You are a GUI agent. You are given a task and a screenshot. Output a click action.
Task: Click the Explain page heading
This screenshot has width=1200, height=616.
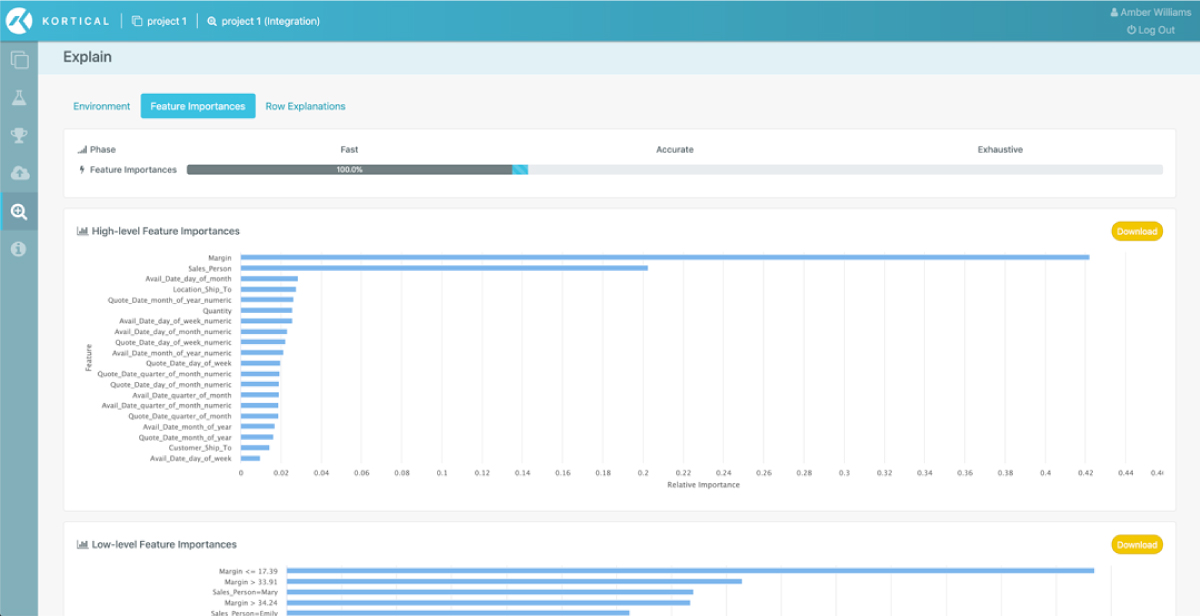88,57
